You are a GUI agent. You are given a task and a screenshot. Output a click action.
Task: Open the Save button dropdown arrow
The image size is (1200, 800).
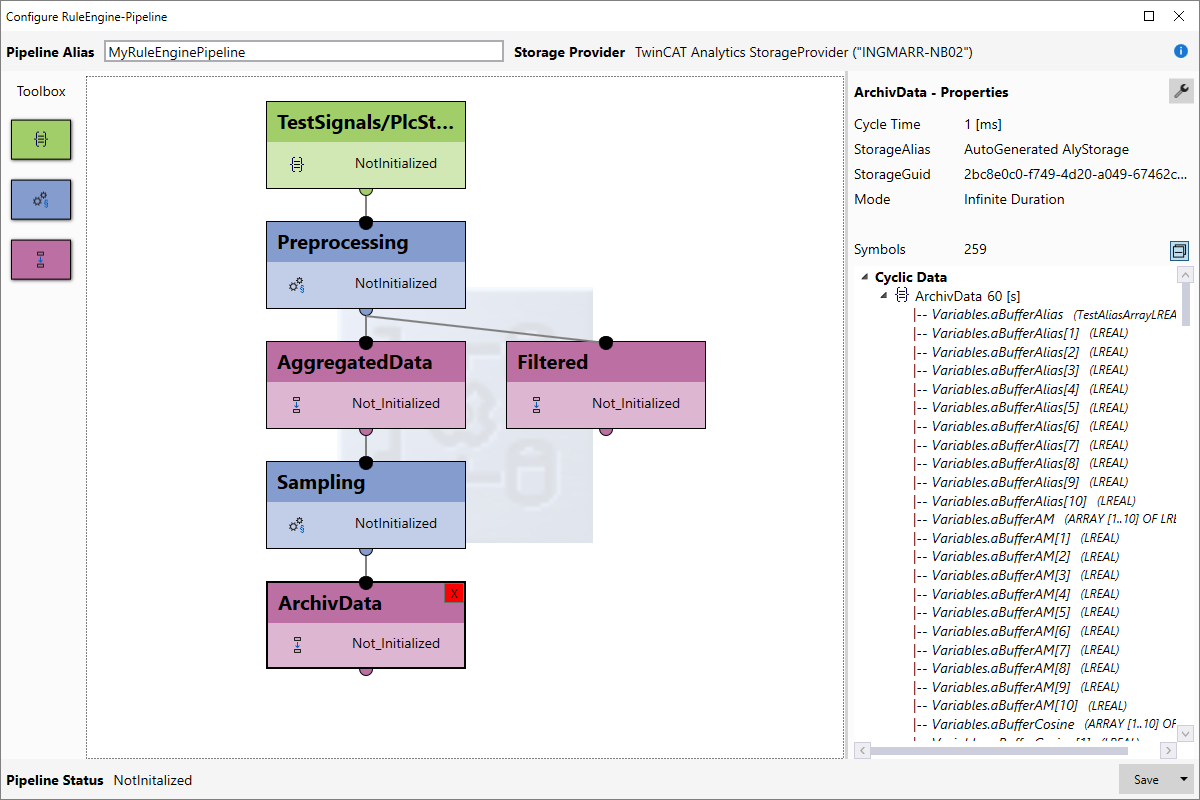pos(1184,780)
